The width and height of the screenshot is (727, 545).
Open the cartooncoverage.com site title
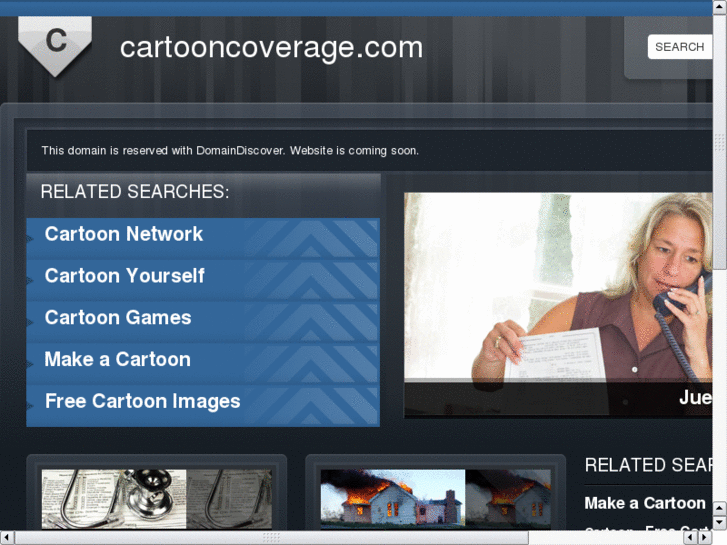(x=271, y=48)
